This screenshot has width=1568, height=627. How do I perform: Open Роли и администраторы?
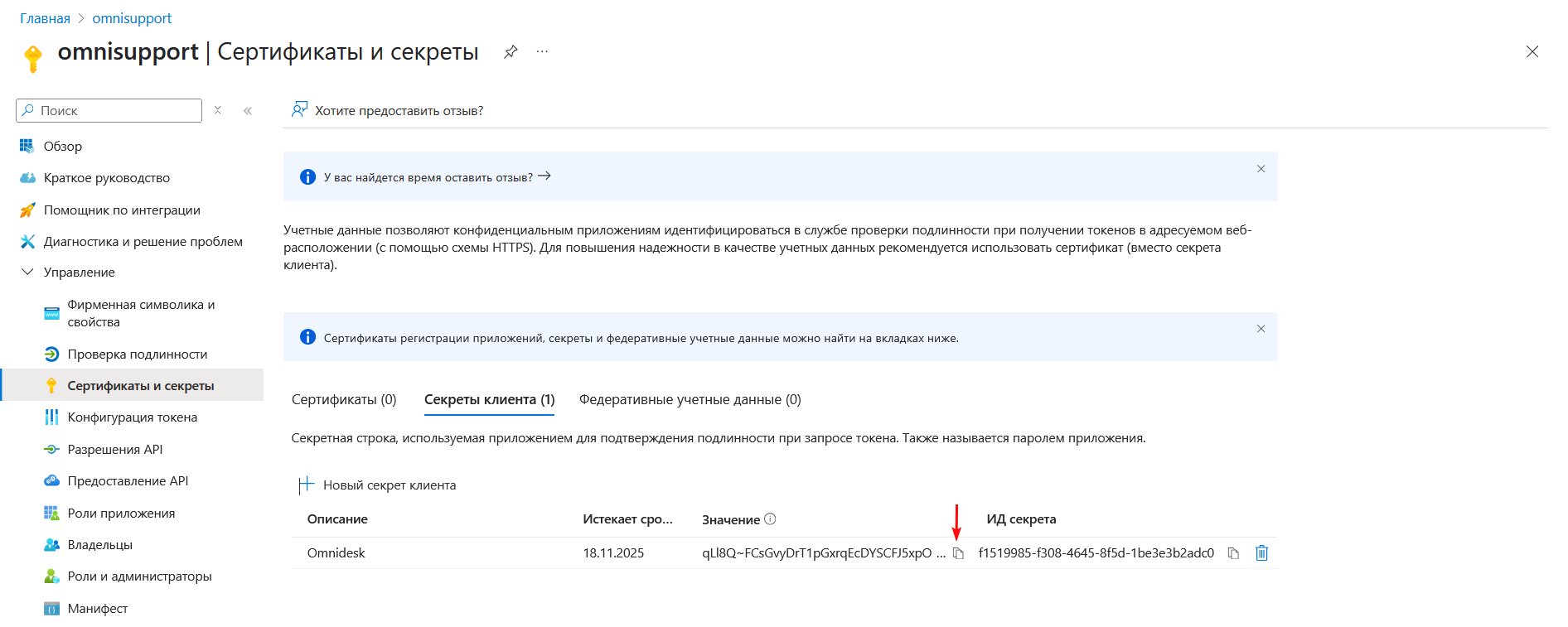point(140,576)
